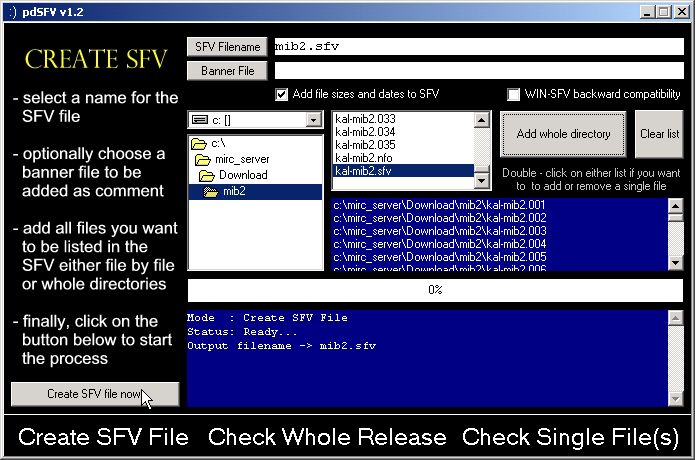695x460 pixels.
Task: Click the Status: Ready log line
Action: point(242,332)
